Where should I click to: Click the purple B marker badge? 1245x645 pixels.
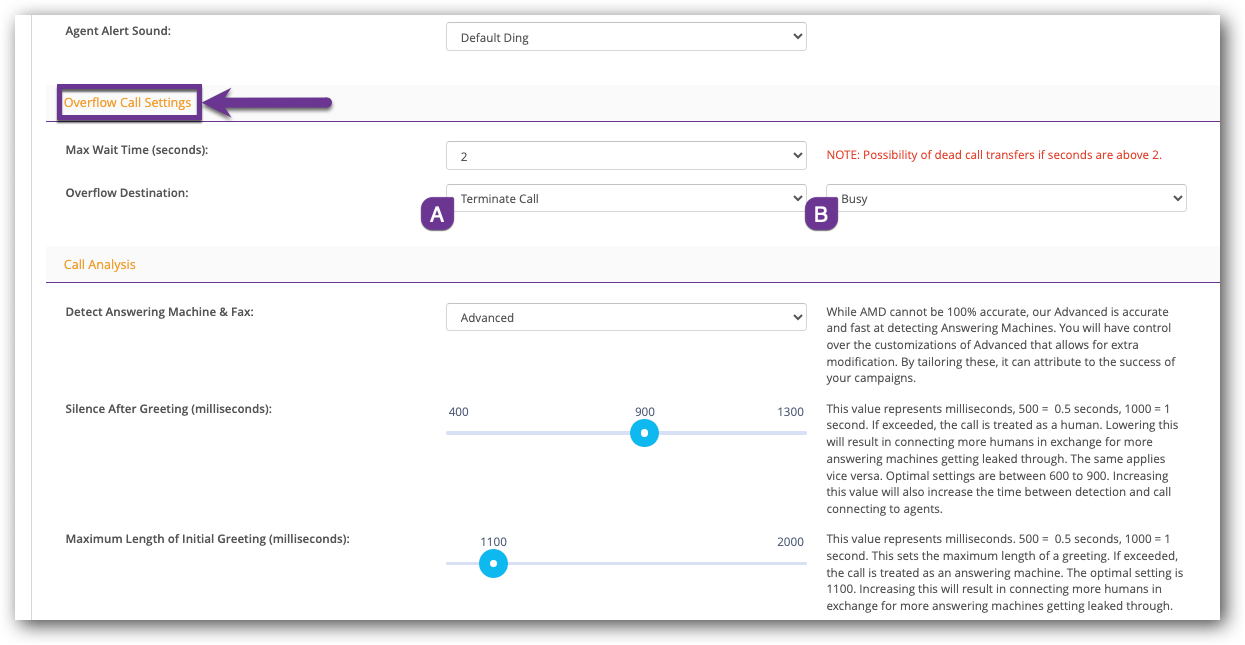coord(821,214)
